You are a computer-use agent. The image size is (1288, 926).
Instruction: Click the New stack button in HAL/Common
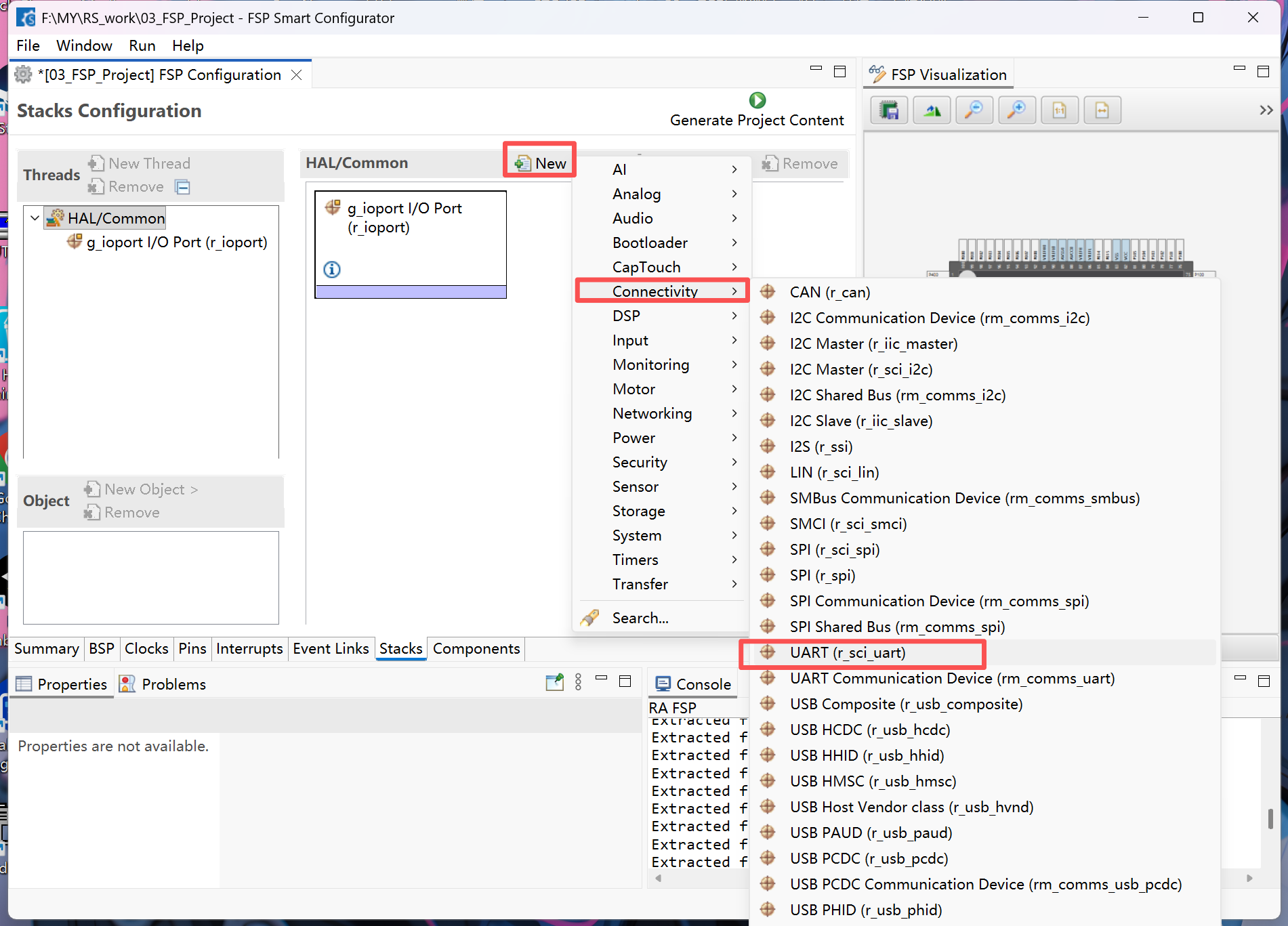[541, 163]
